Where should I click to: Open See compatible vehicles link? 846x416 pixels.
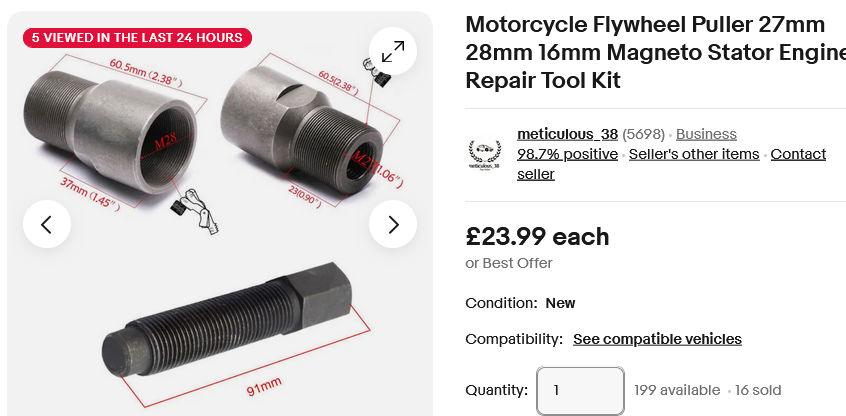pos(657,339)
